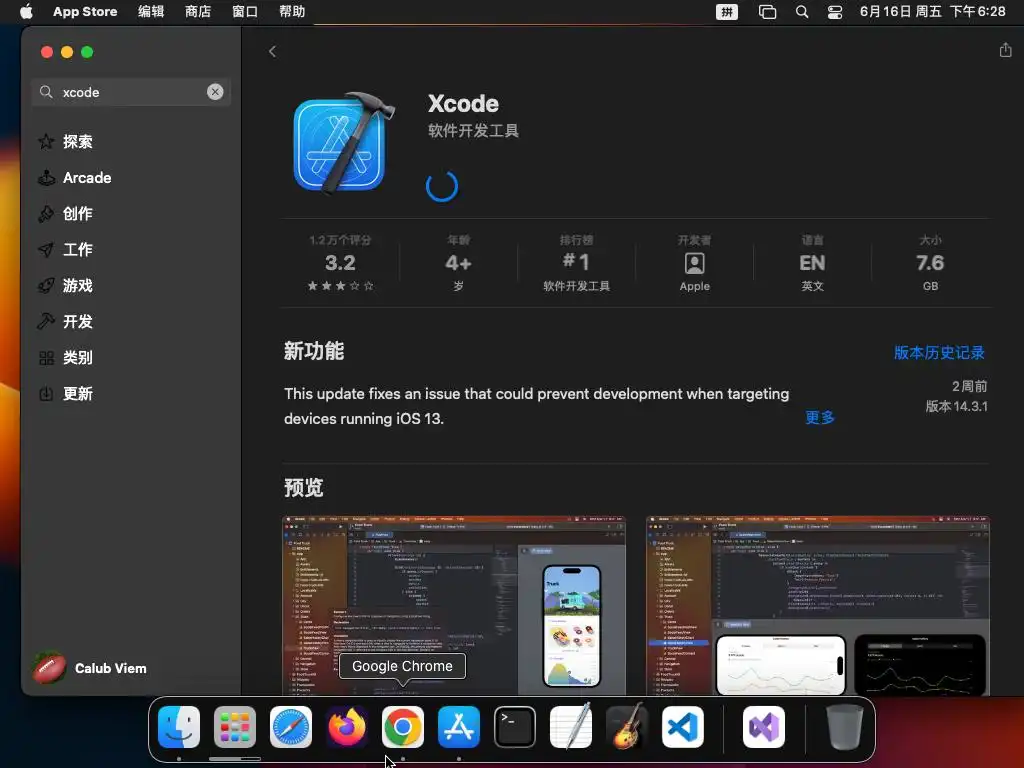This screenshot has width=1024, height=768.
Task: Open the Explore (探索) sidebar section
Action: tap(77, 142)
